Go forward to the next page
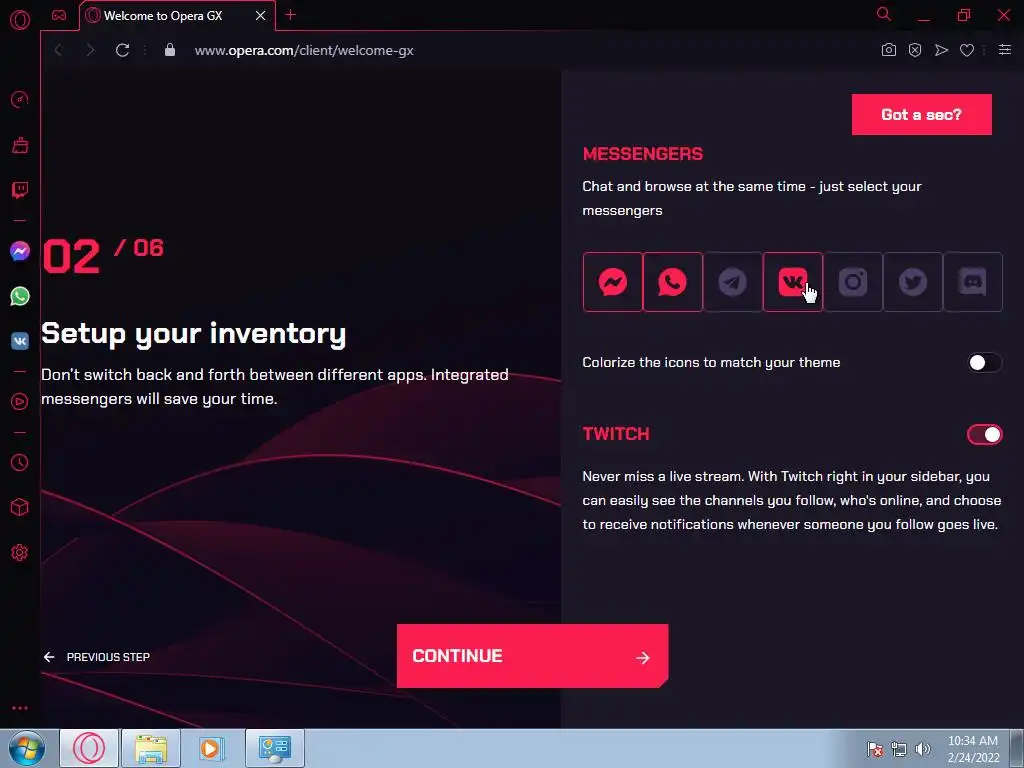 [x=90, y=50]
